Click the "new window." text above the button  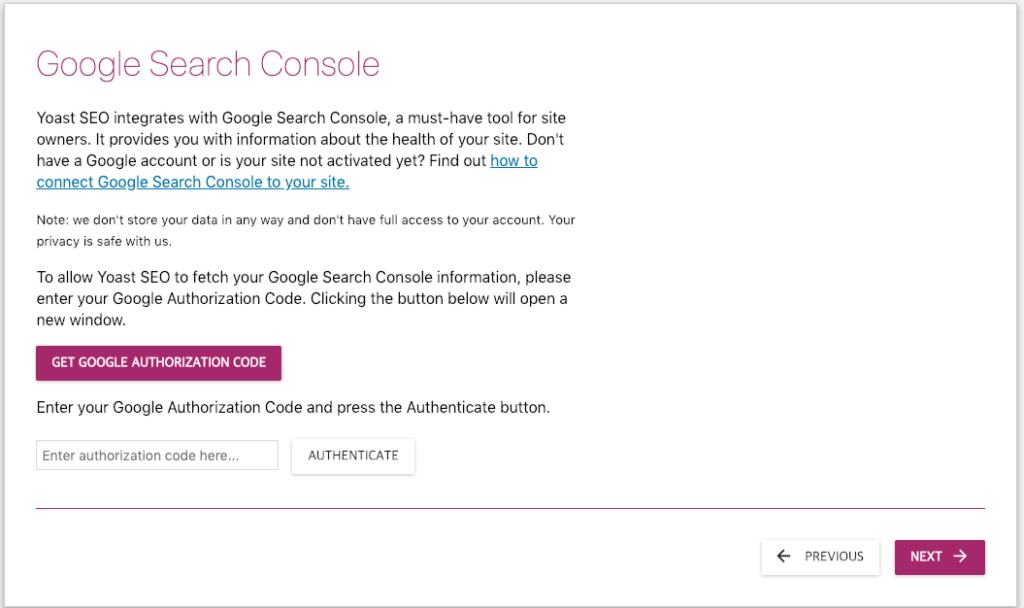79,322
